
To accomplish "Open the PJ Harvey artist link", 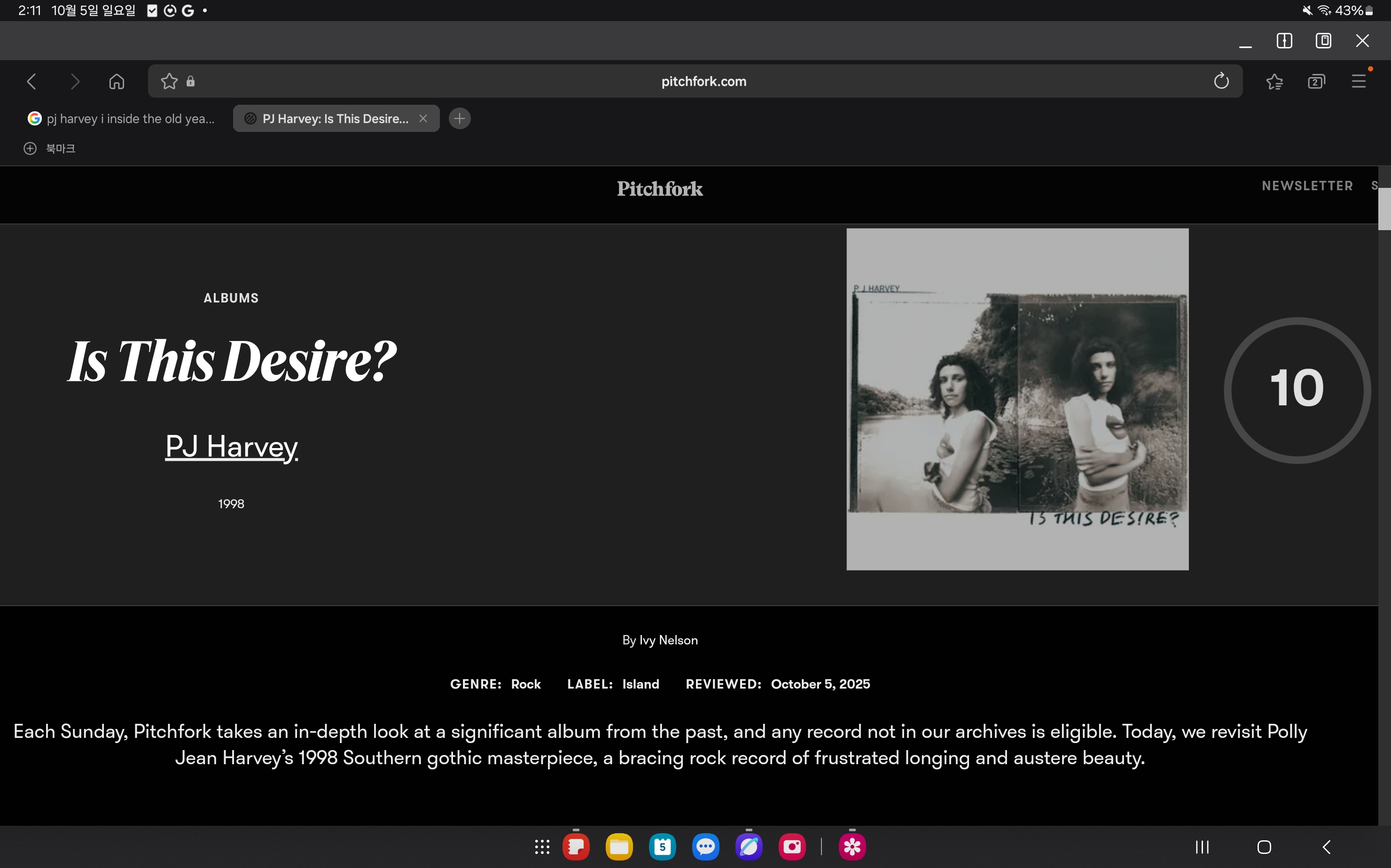I will tap(232, 446).
